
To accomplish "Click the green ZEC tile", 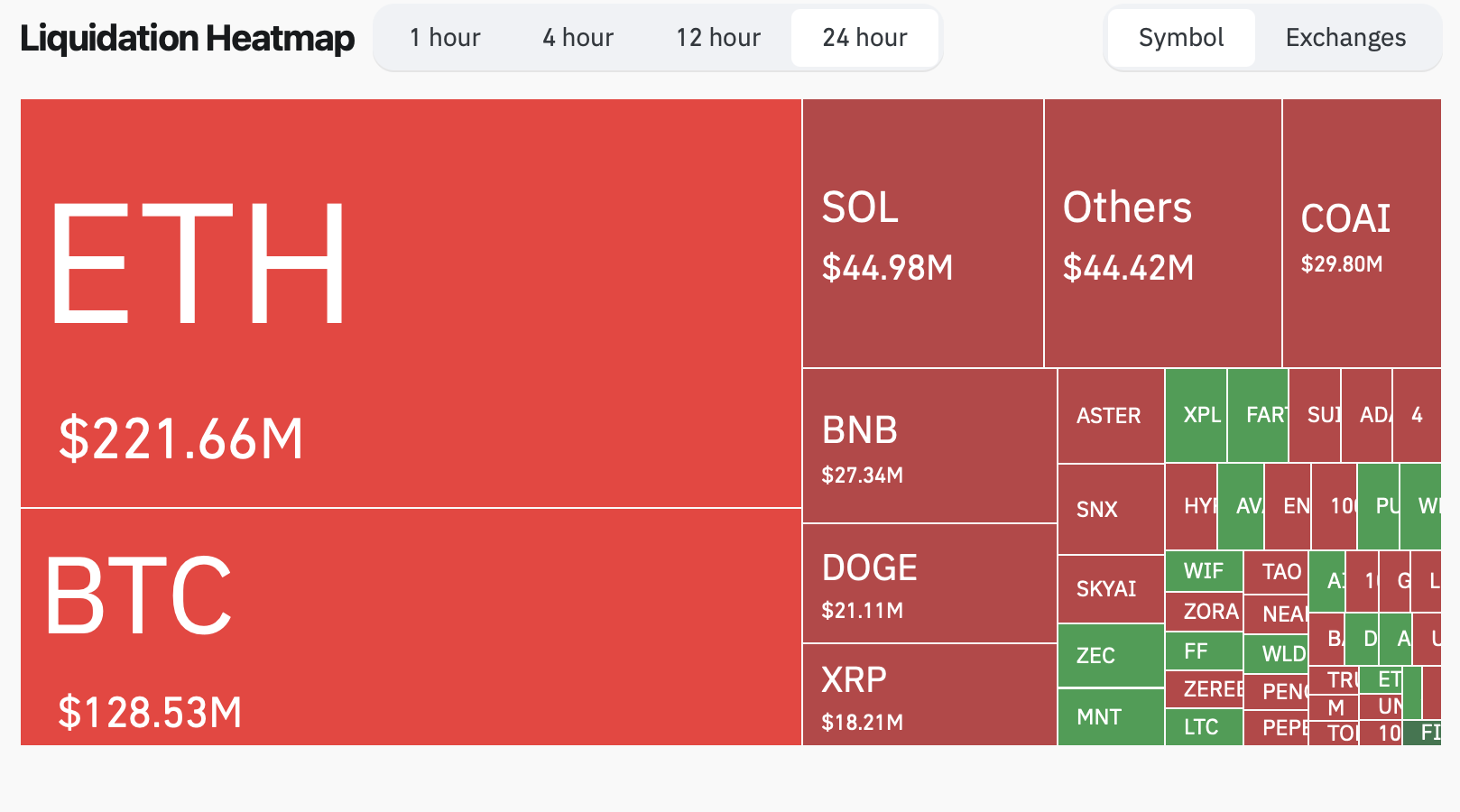I will pyautogui.click(x=1111, y=655).
